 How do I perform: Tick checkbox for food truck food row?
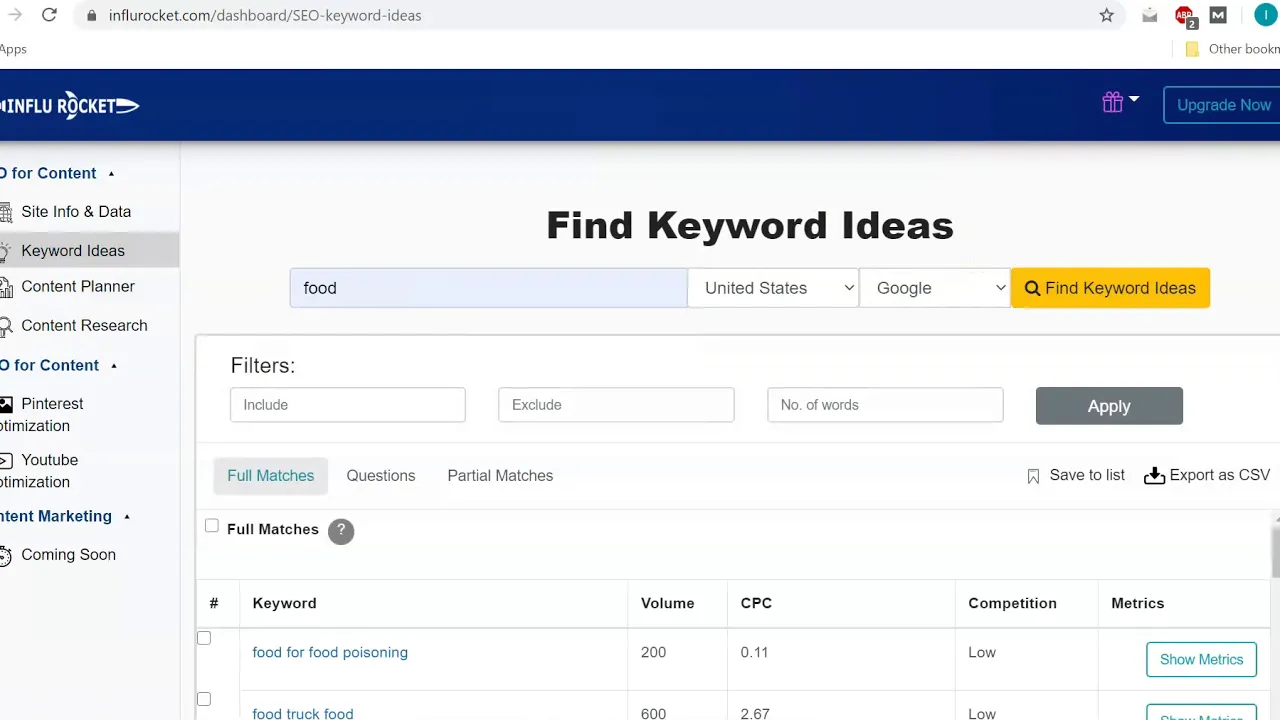point(204,699)
